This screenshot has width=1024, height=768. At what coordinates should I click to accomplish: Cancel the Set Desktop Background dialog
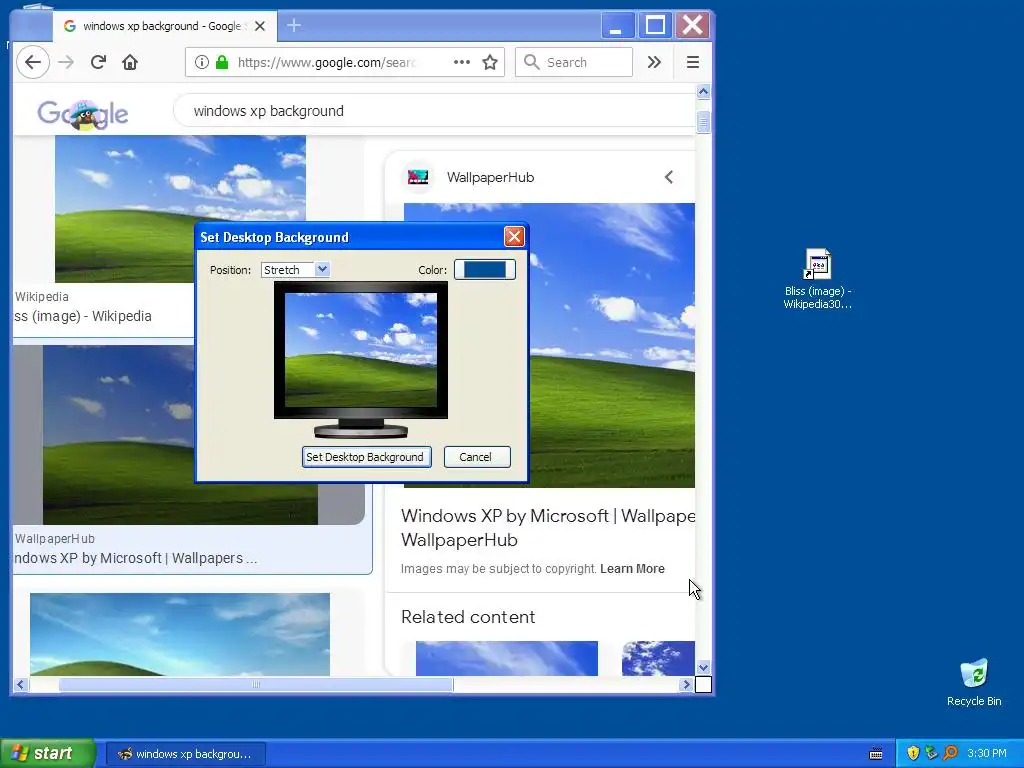[x=477, y=457]
